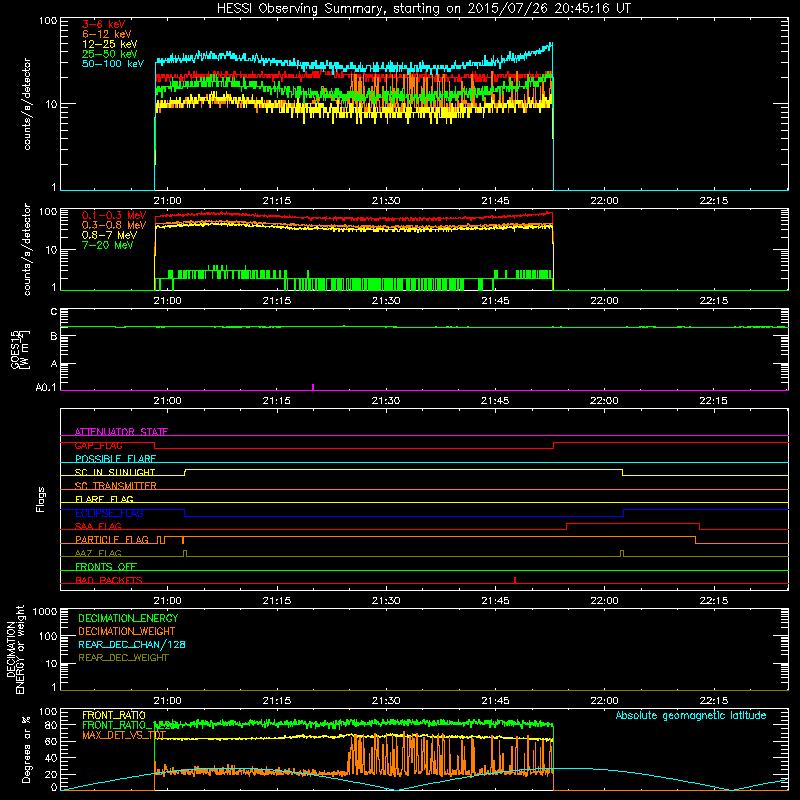Click the 0.1-0.3 MeV legend entry
This screenshot has width=800, height=800.
coord(114,215)
